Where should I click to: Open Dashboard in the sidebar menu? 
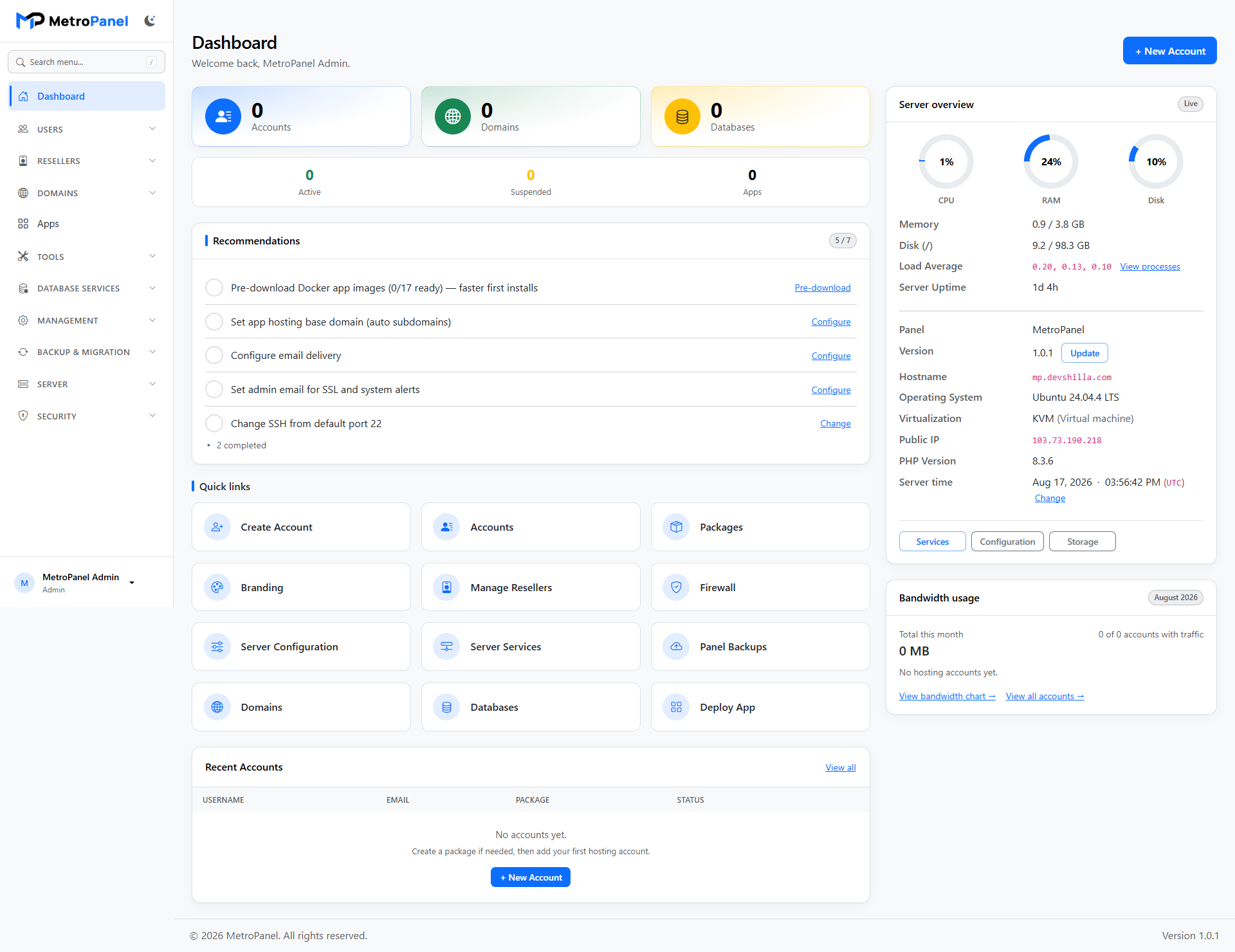pyautogui.click(x=87, y=96)
